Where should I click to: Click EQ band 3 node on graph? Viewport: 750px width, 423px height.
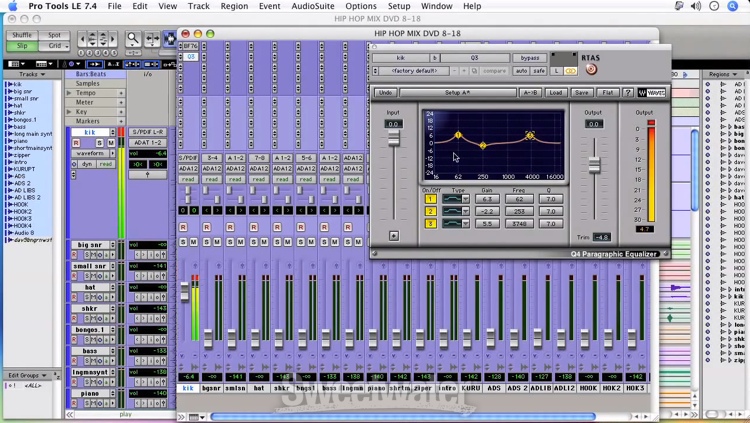click(530, 135)
